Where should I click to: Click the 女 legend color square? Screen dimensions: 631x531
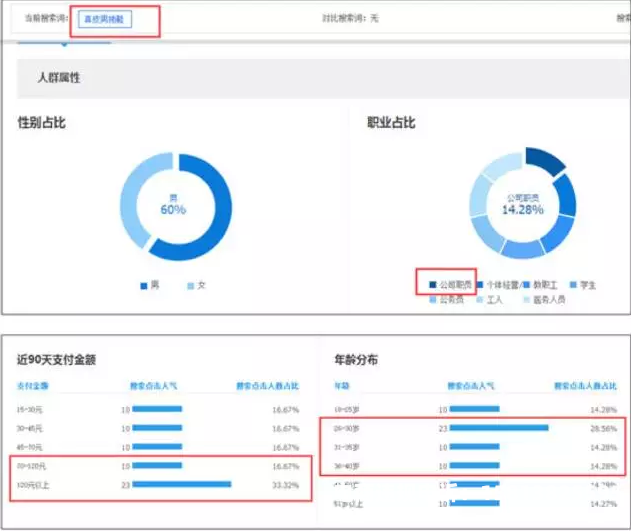191,286
